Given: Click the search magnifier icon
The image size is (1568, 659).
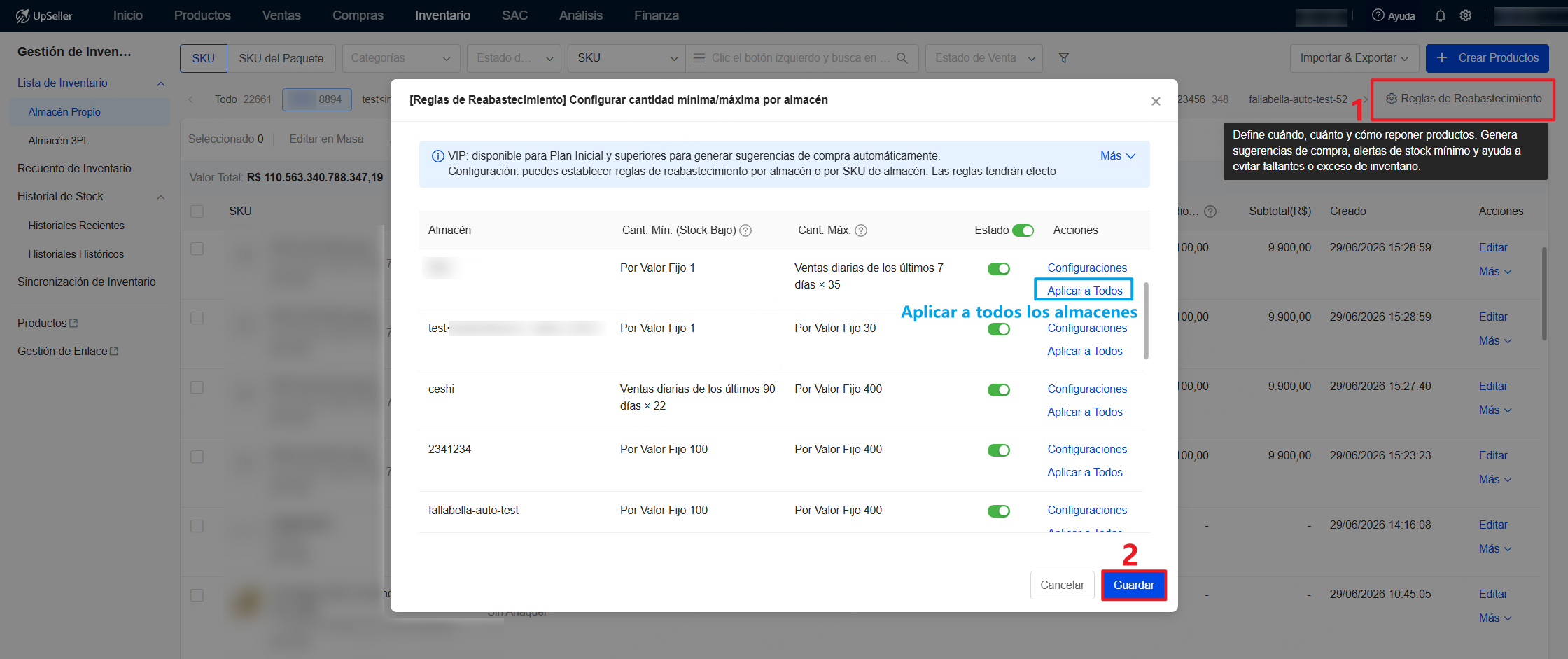Looking at the screenshot, I should click(x=902, y=58).
